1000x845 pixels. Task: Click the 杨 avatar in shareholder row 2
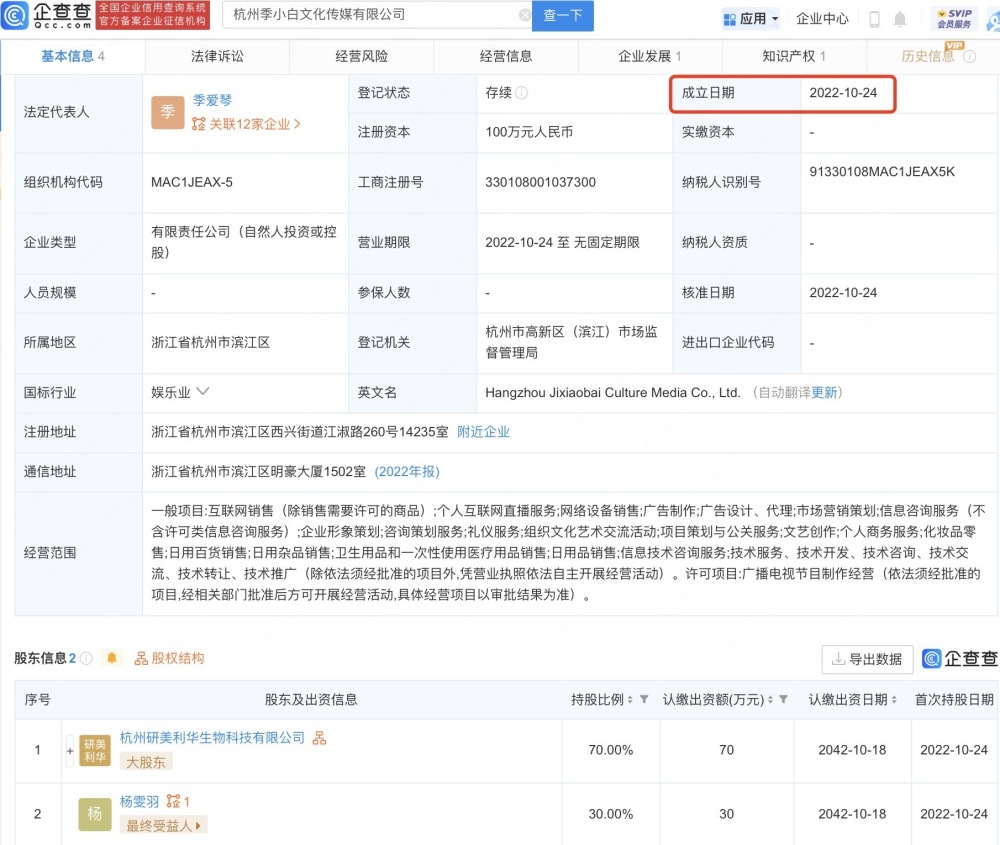click(x=94, y=814)
